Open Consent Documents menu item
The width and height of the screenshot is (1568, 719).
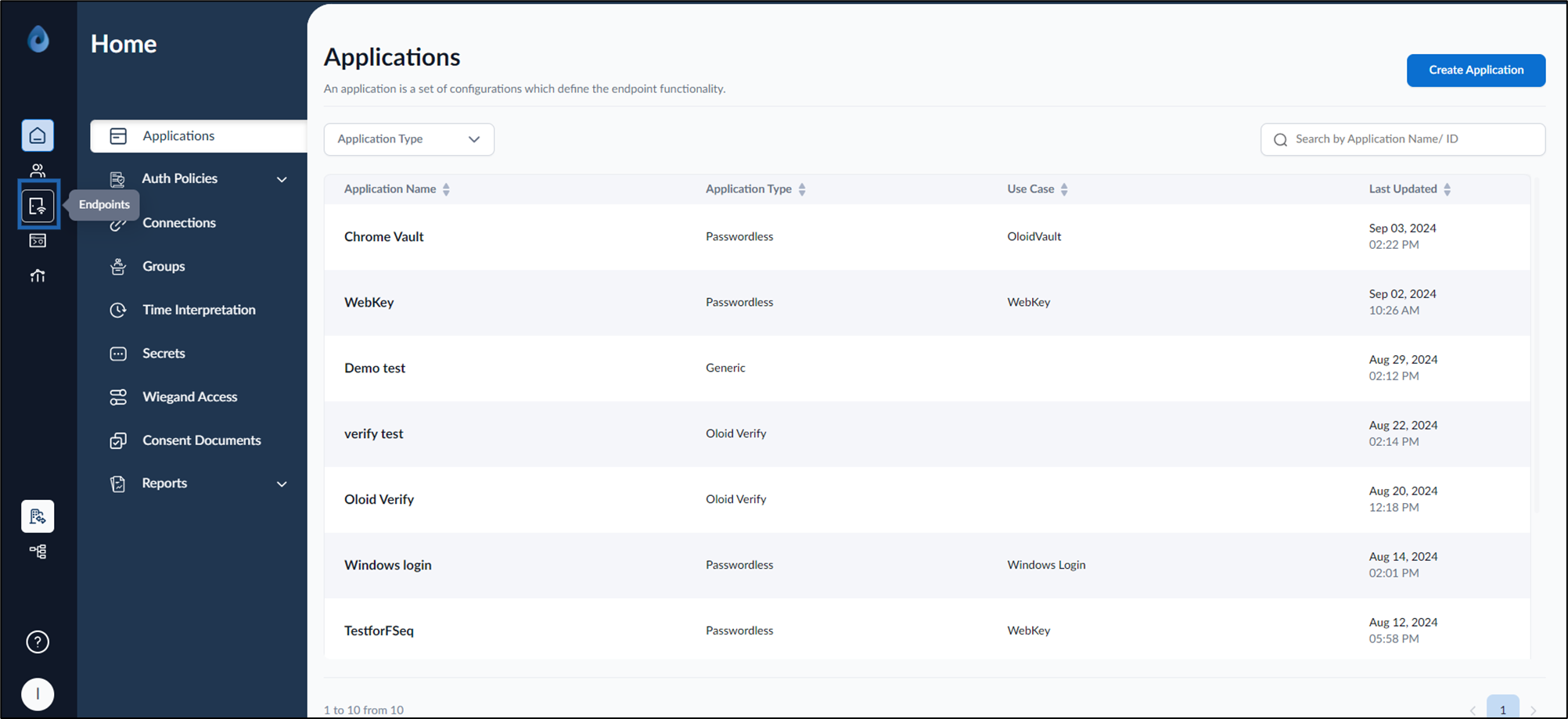[201, 440]
